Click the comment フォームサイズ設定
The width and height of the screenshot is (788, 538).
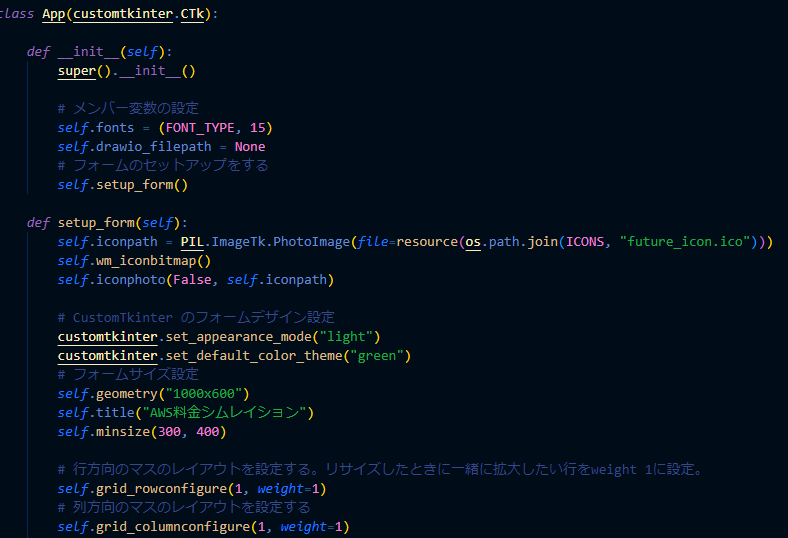coord(128,374)
